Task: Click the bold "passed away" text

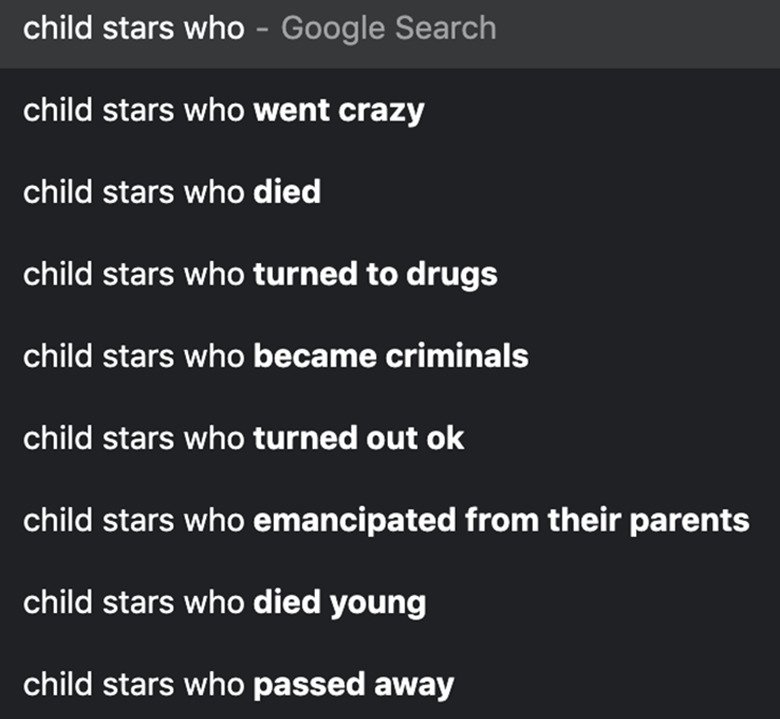Action: pyautogui.click(x=353, y=685)
